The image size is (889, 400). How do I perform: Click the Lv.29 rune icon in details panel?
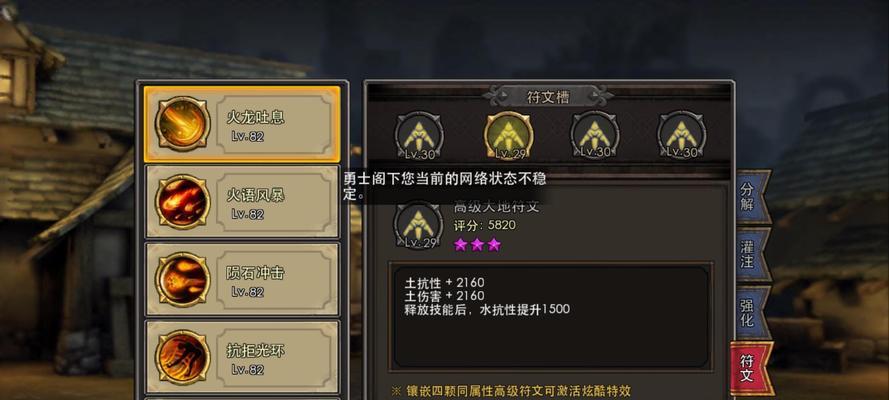click(418, 225)
